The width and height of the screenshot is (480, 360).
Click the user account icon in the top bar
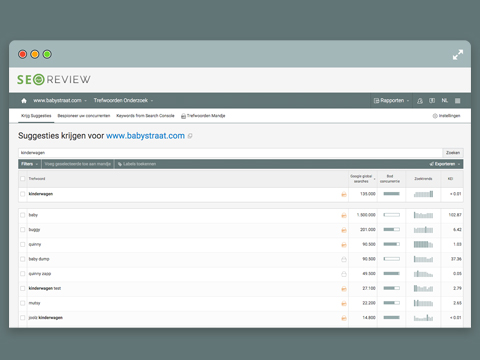point(420,101)
